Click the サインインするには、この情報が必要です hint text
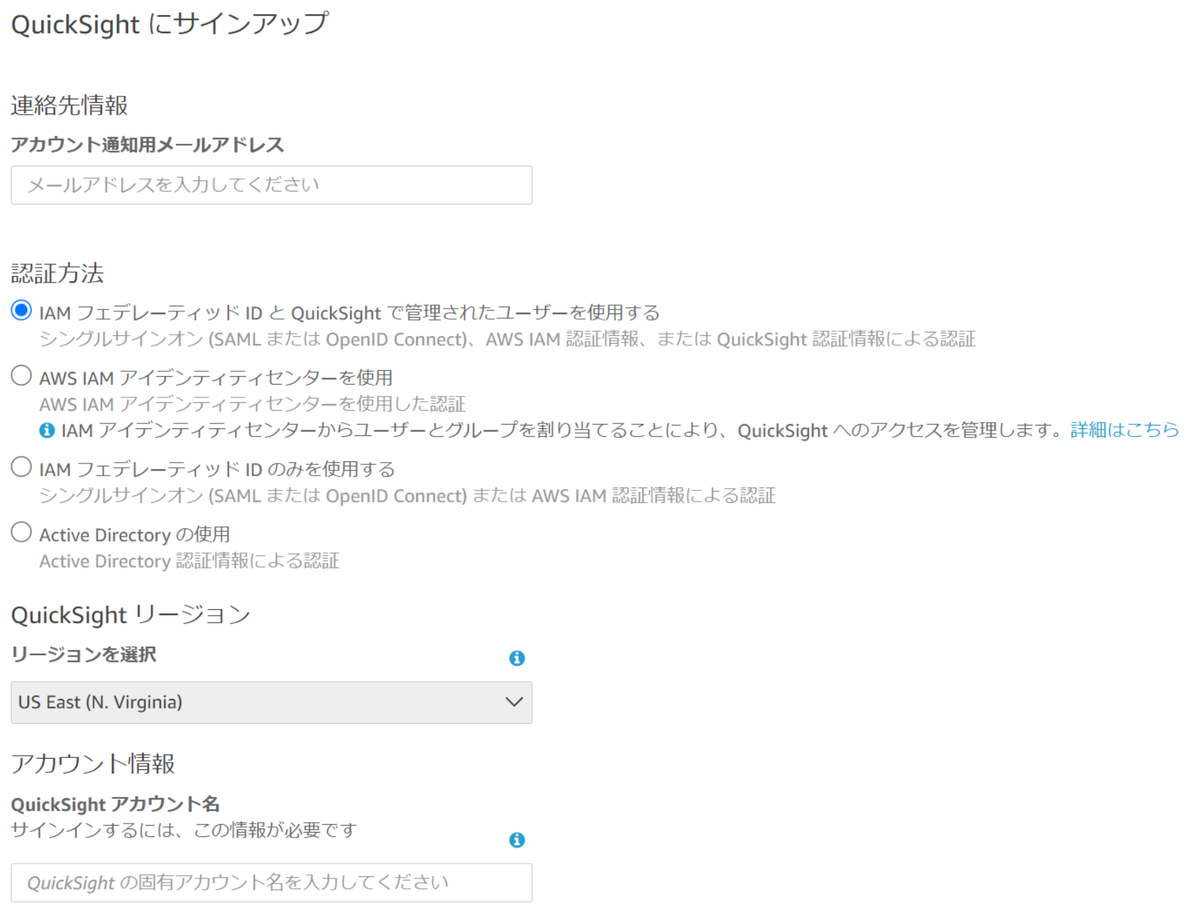The height and width of the screenshot is (920, 1200). 183,830
